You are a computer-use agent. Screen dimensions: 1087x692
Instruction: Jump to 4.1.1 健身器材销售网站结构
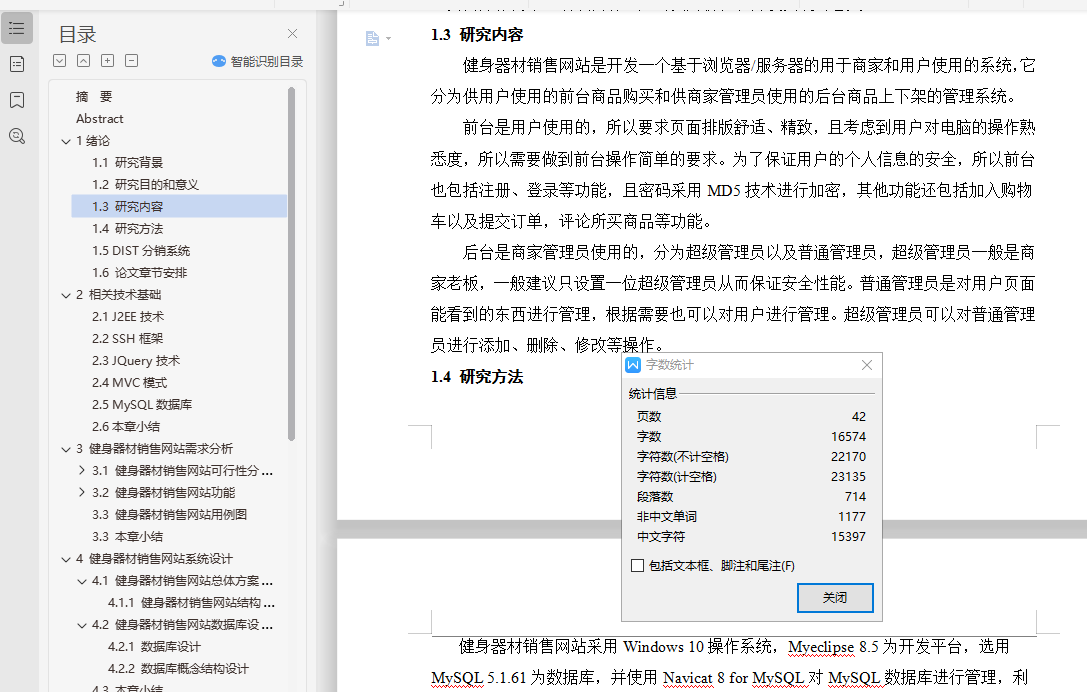pos(191,603)
